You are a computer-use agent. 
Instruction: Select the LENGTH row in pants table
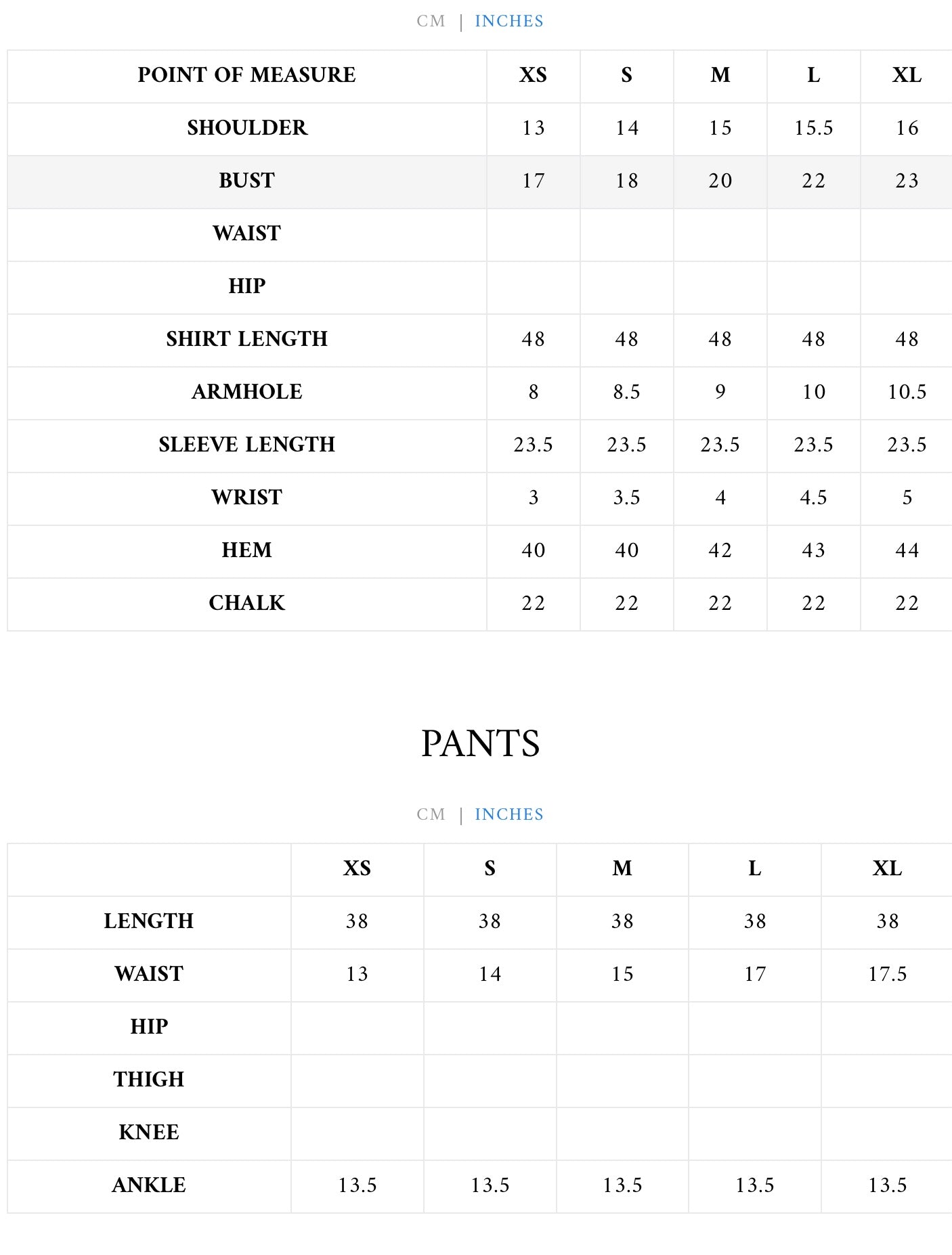149,921
